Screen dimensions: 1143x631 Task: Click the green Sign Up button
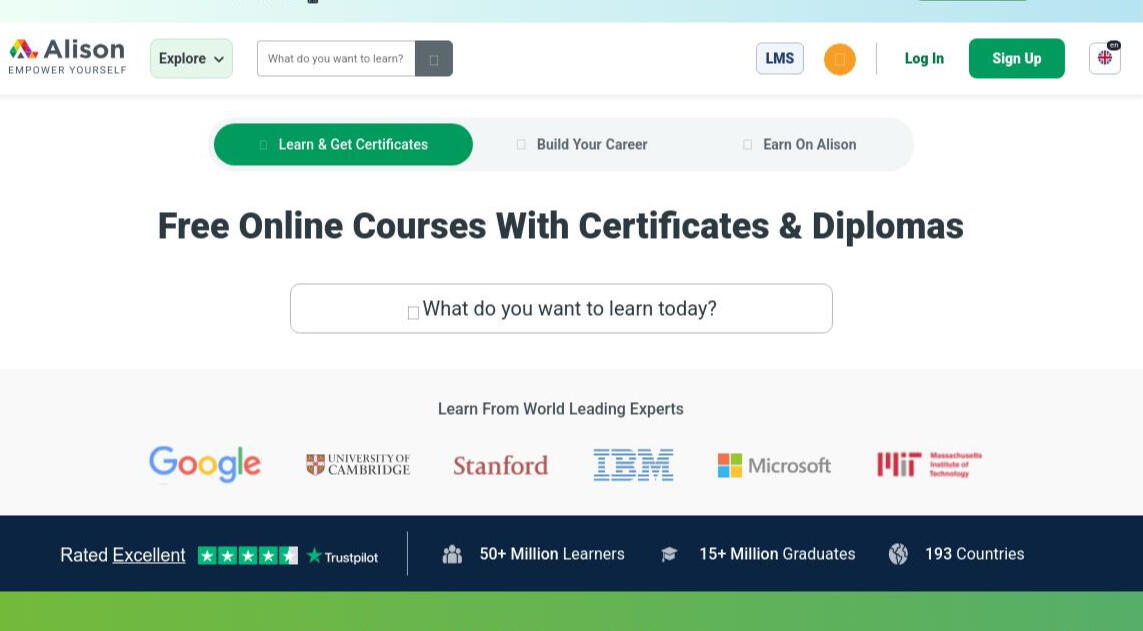click(x=1016, y=58)
